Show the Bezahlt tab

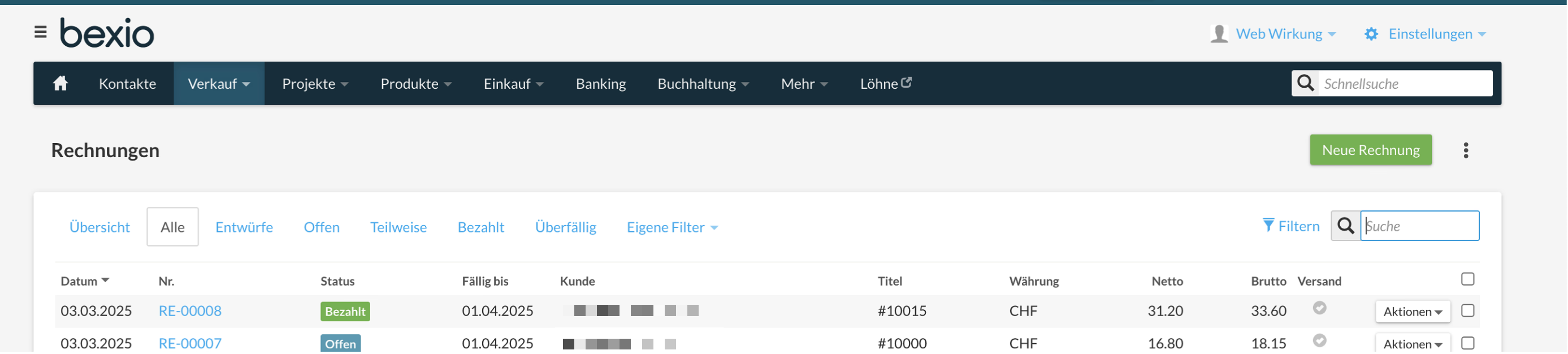tap(480, 227)
